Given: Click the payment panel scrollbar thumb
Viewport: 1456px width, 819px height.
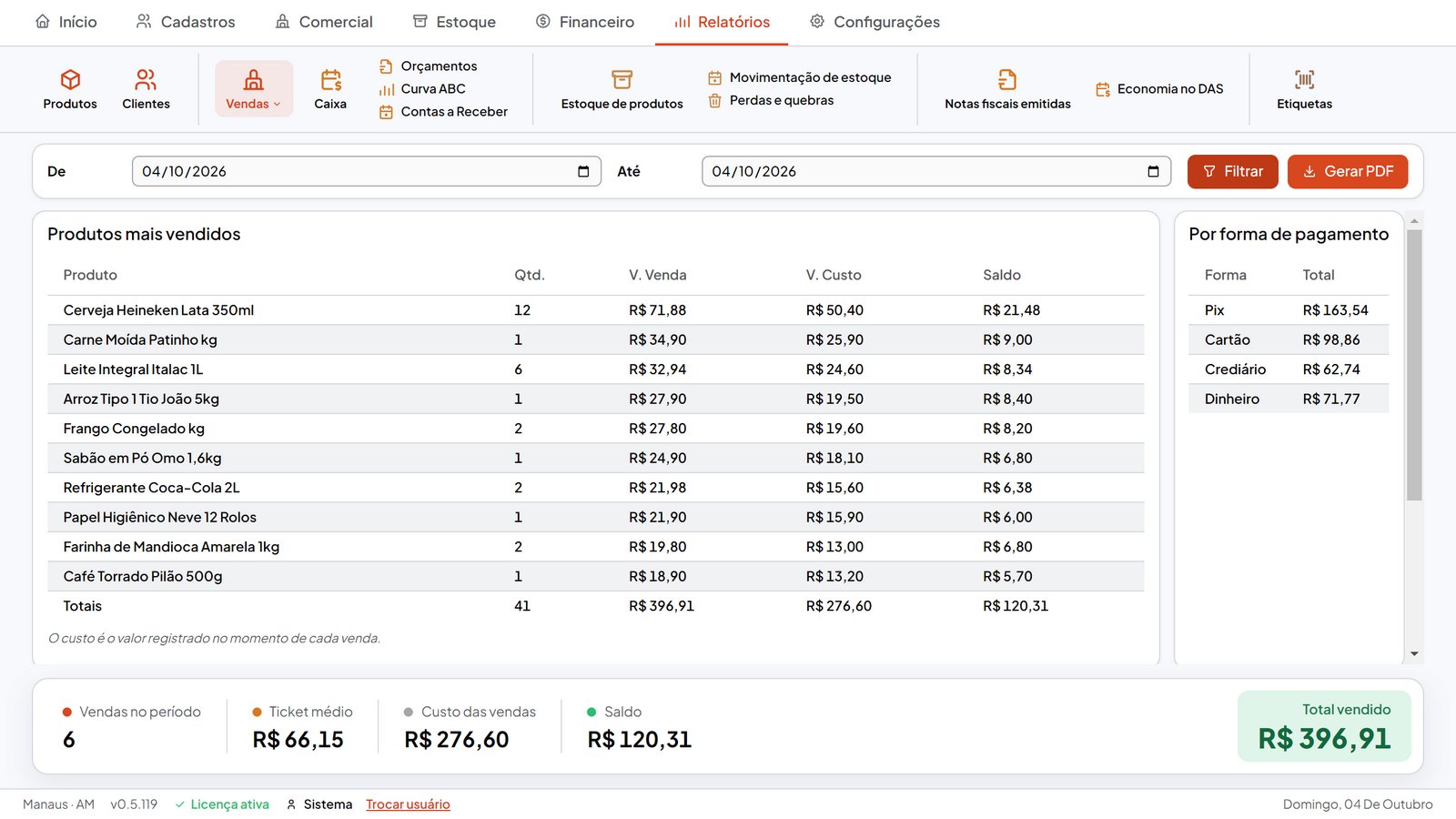Looking at the screenshot, I should coord(1414,364).
